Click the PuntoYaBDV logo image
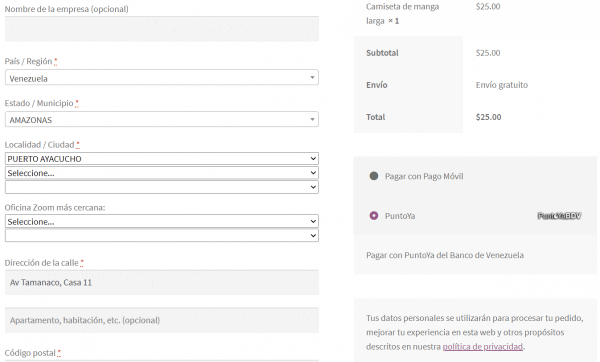 pyautogui.click(x=559, y=216)
